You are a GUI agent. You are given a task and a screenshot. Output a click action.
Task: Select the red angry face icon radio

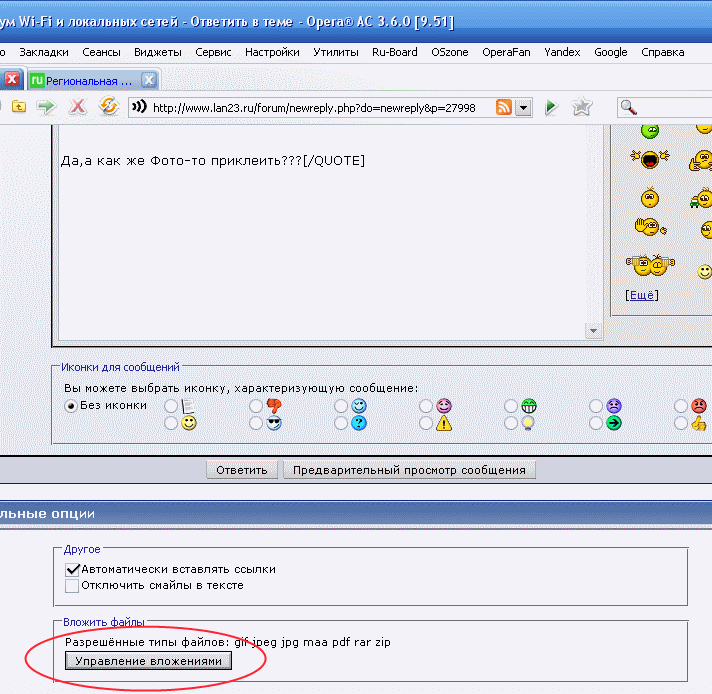tap(680, 406)
